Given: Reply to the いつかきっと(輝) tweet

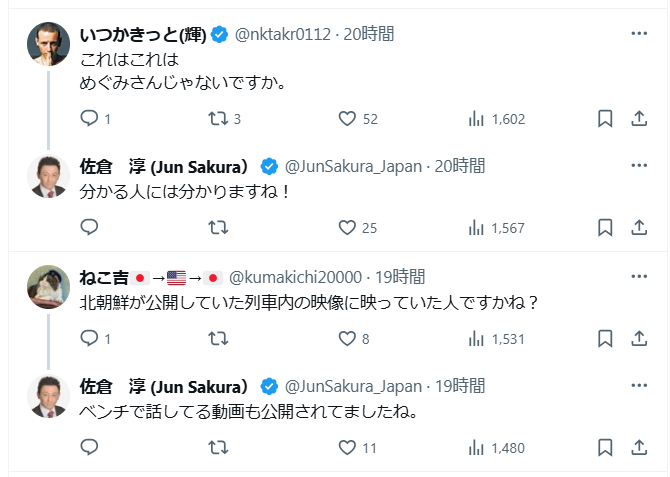Looking at the screenshot, I should tap(89, 118).
